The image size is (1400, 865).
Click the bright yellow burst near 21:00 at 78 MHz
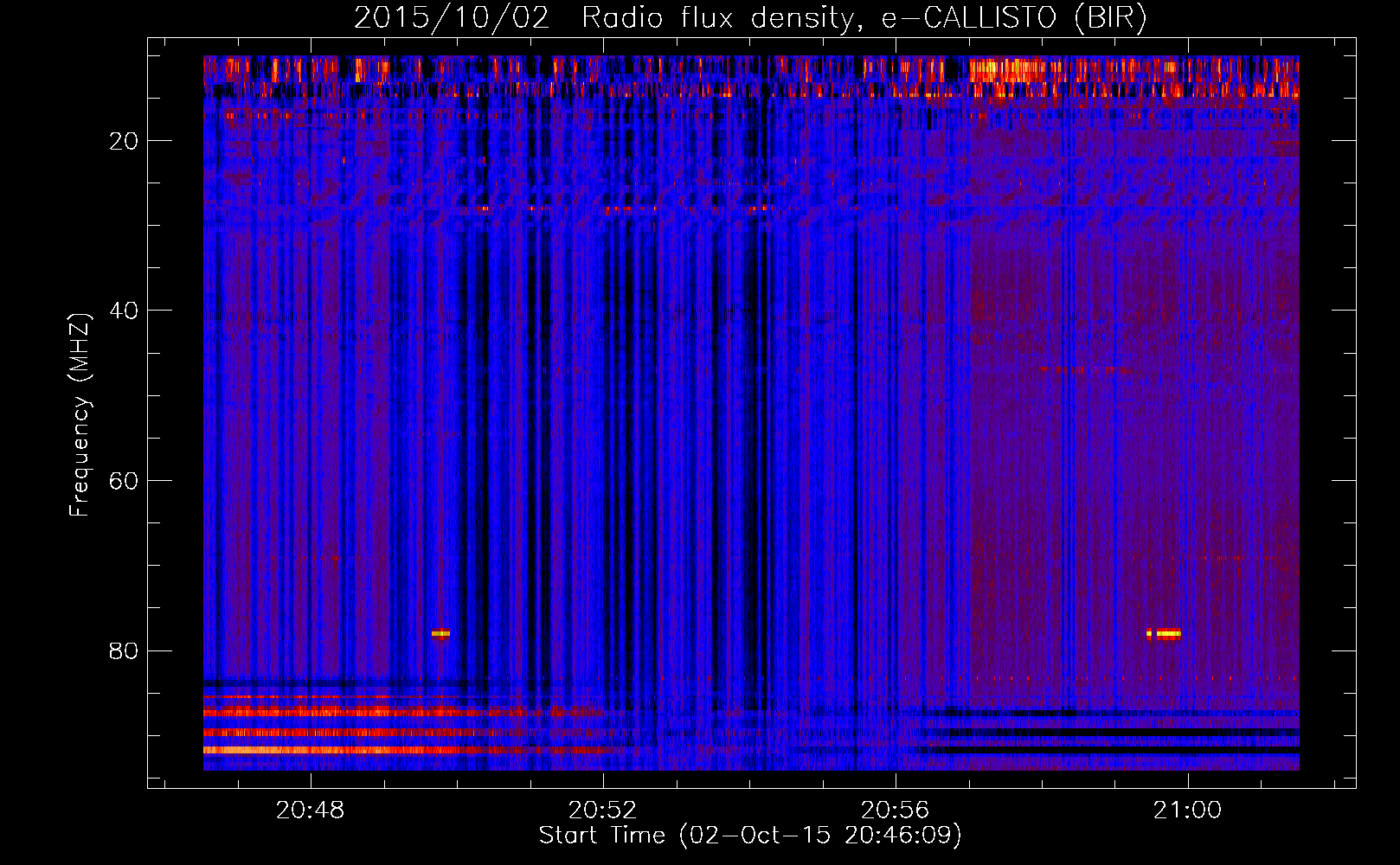[1164, 633]
